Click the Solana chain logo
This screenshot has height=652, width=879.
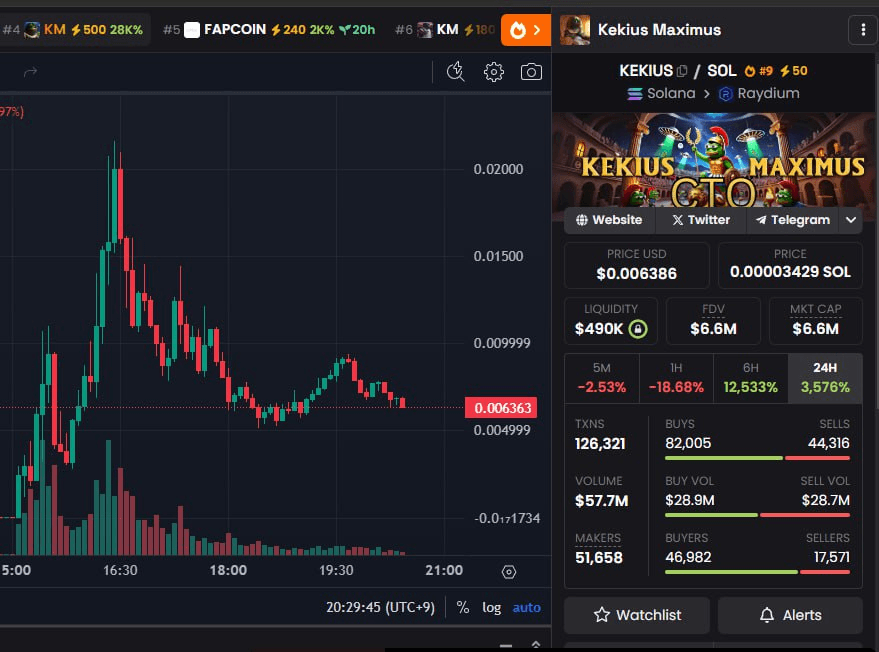click(635, 94)
